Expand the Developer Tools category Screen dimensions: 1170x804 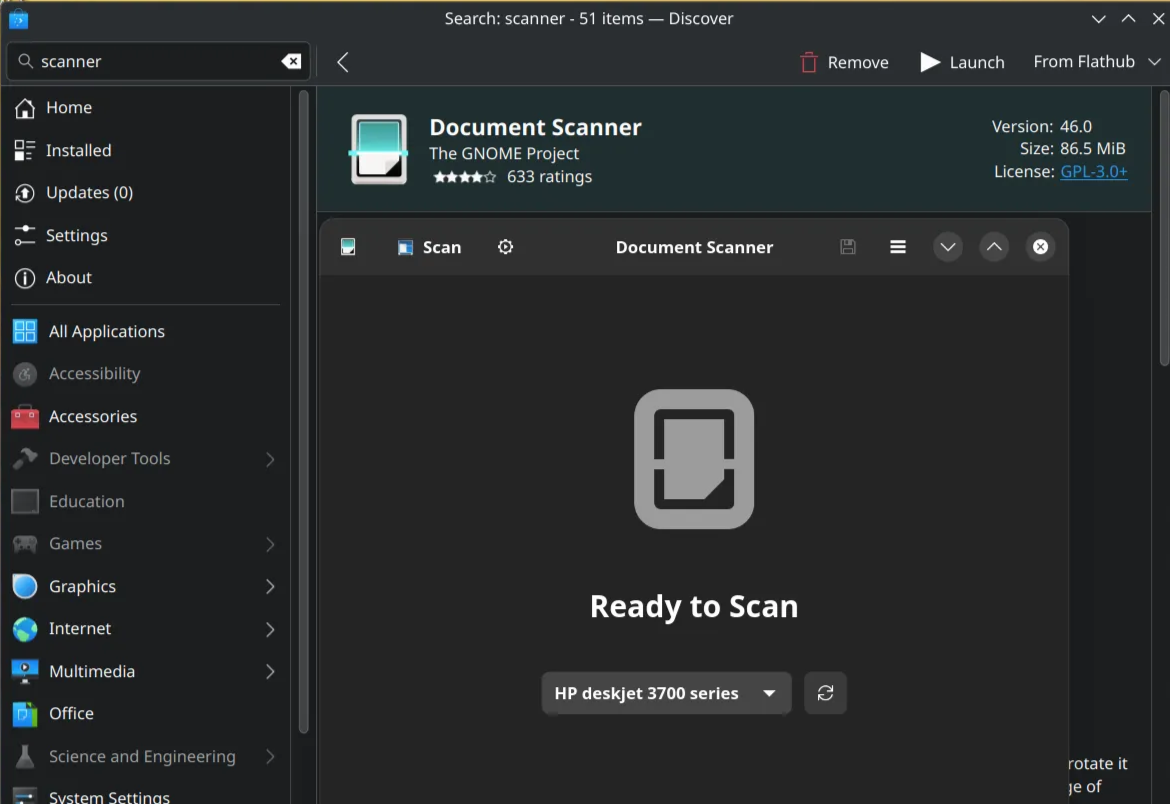pos(270,459)
